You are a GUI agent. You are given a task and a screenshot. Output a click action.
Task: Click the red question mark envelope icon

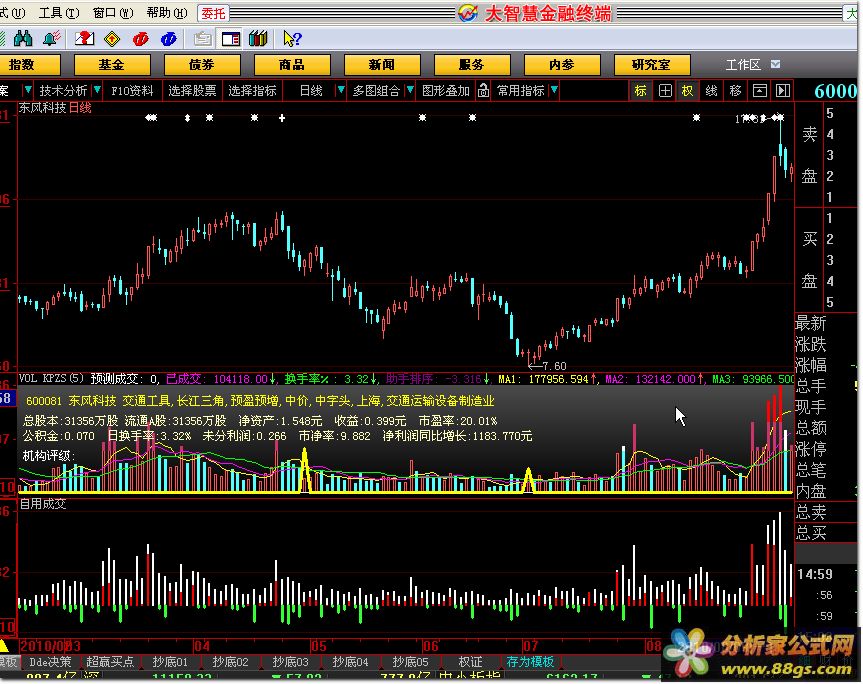(x=84, y=39)
